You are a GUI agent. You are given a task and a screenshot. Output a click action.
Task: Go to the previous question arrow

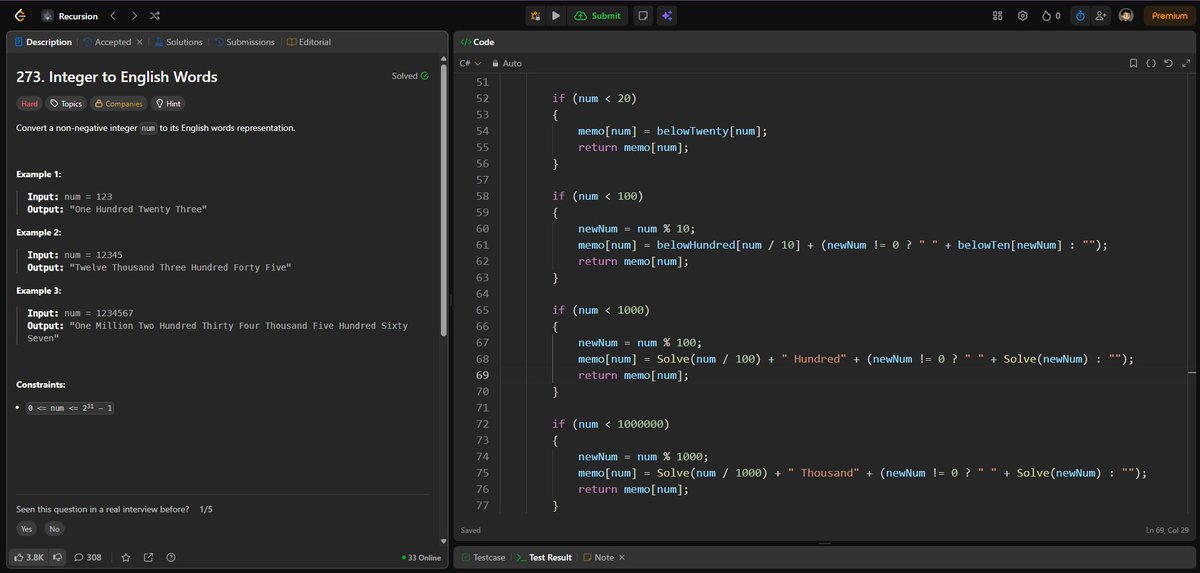point(113,16)
